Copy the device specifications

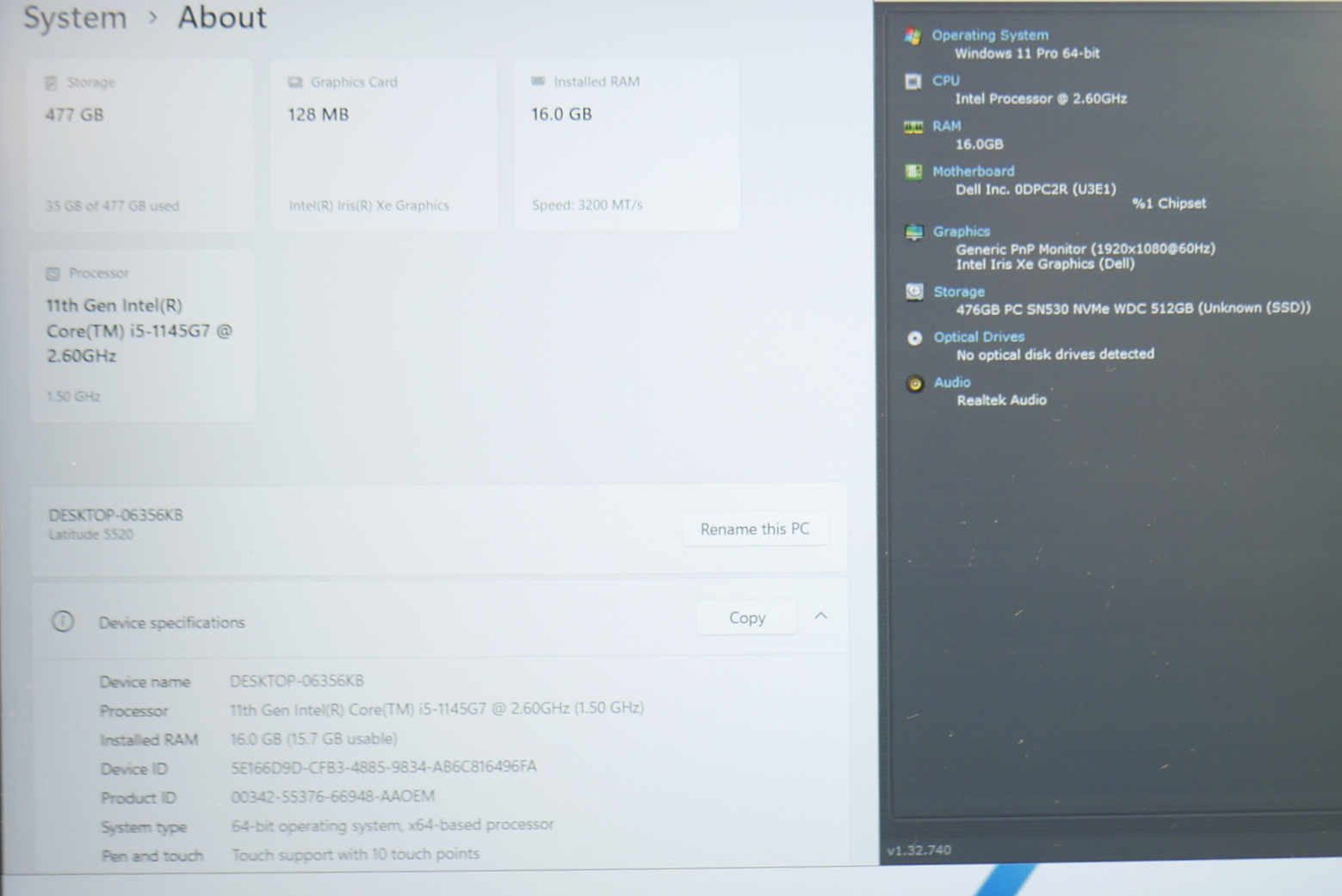[x=746, y=618]
